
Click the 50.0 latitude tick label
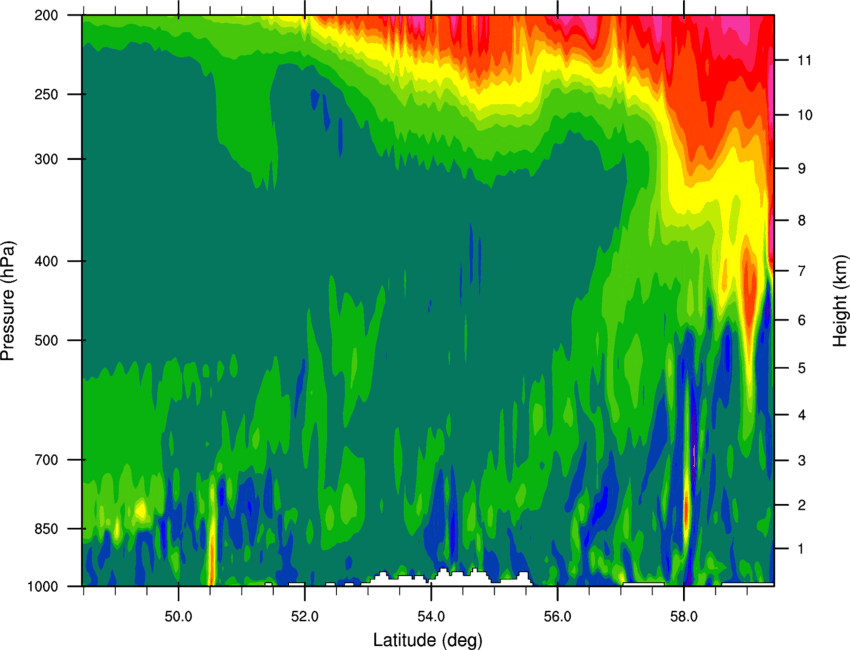pyautogui.click(x=178, y=617)
